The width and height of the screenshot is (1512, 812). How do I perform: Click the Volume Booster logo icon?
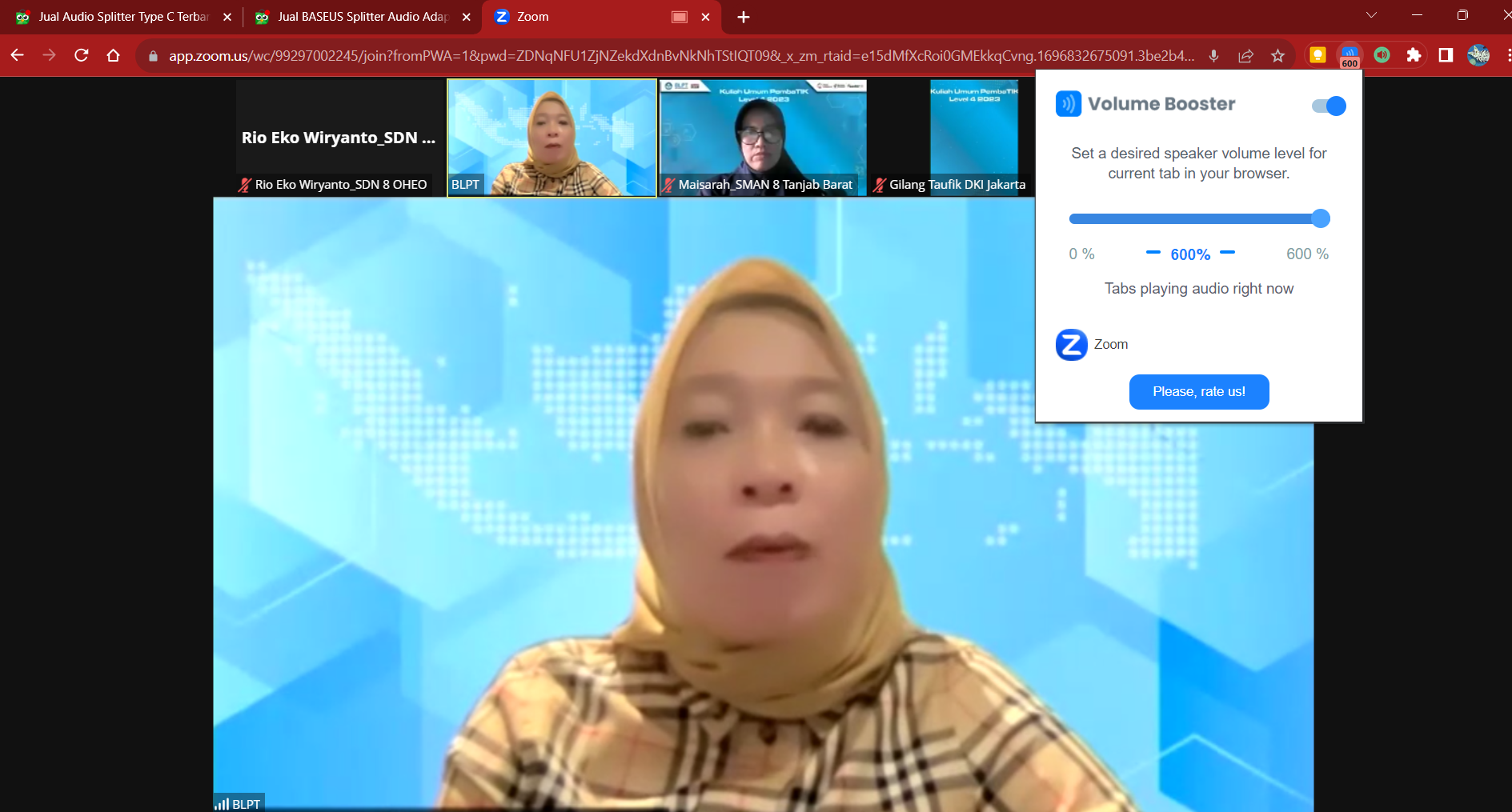1069,104
